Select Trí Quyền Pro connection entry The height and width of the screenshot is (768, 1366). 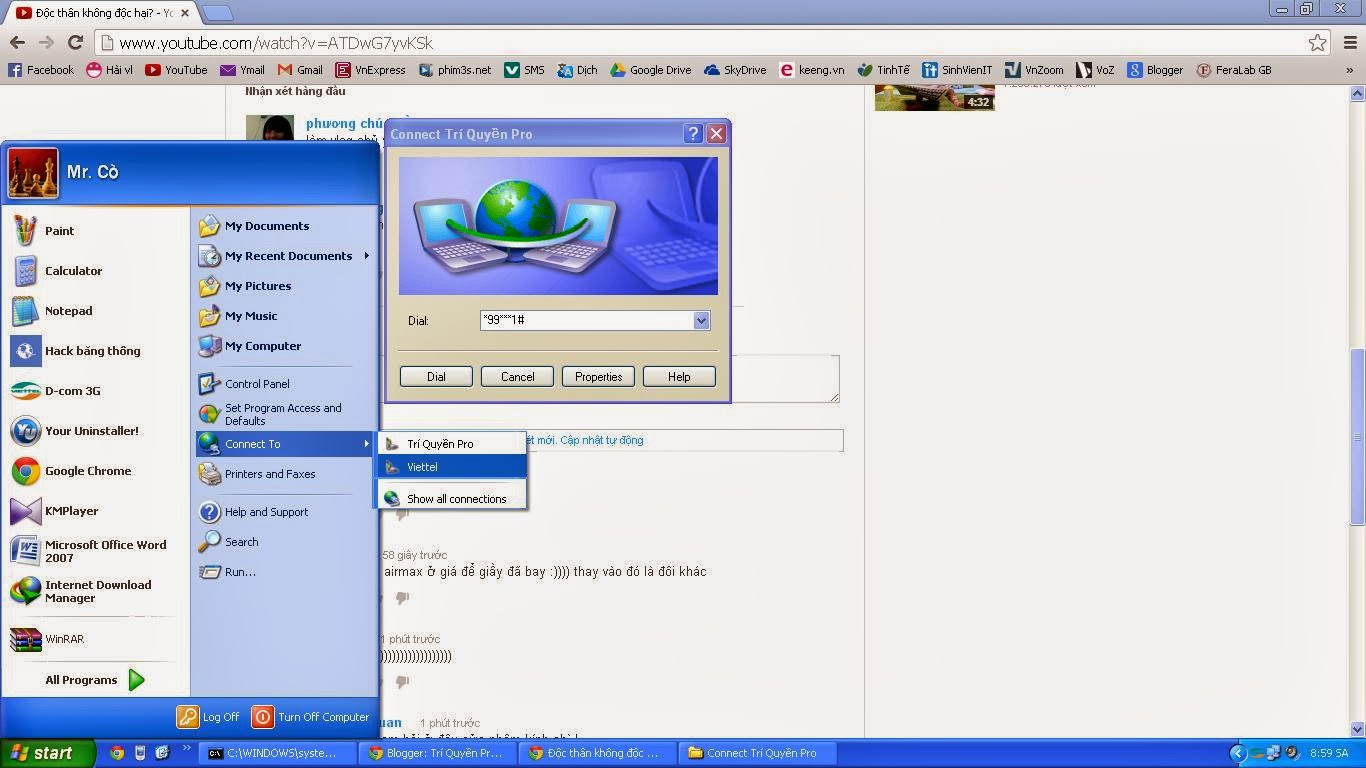click(x=451, y=444)
